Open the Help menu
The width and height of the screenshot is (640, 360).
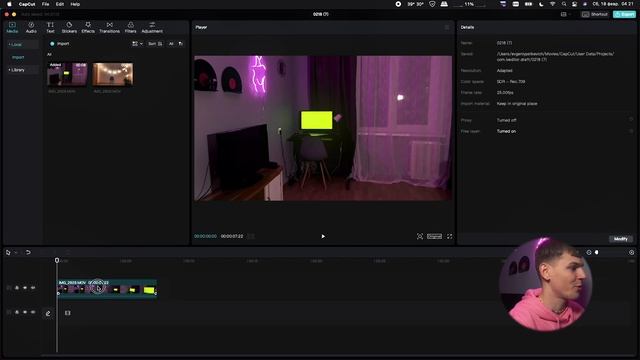tap(75, 4)
